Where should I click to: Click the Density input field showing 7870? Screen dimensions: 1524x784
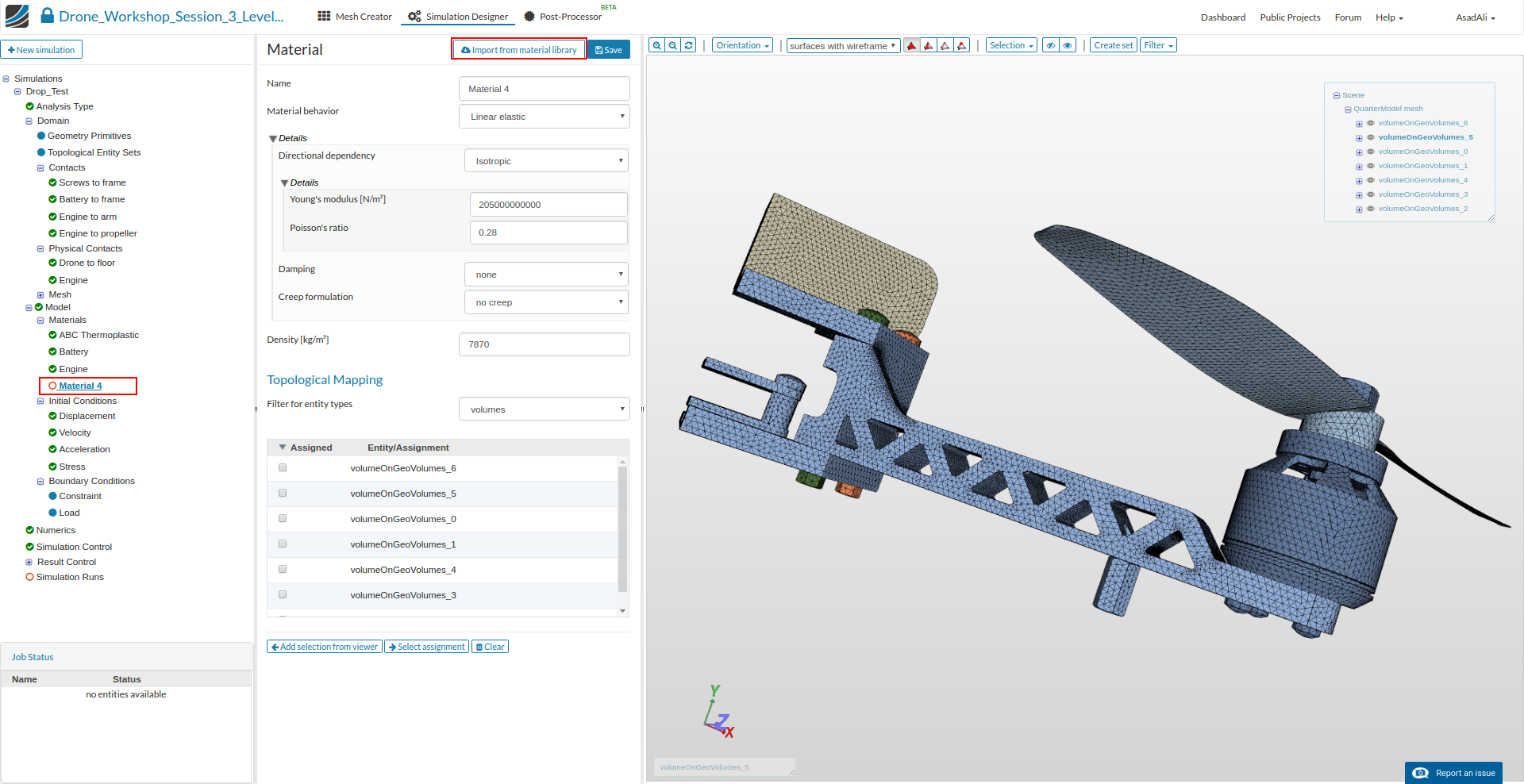tap(544, 344)
